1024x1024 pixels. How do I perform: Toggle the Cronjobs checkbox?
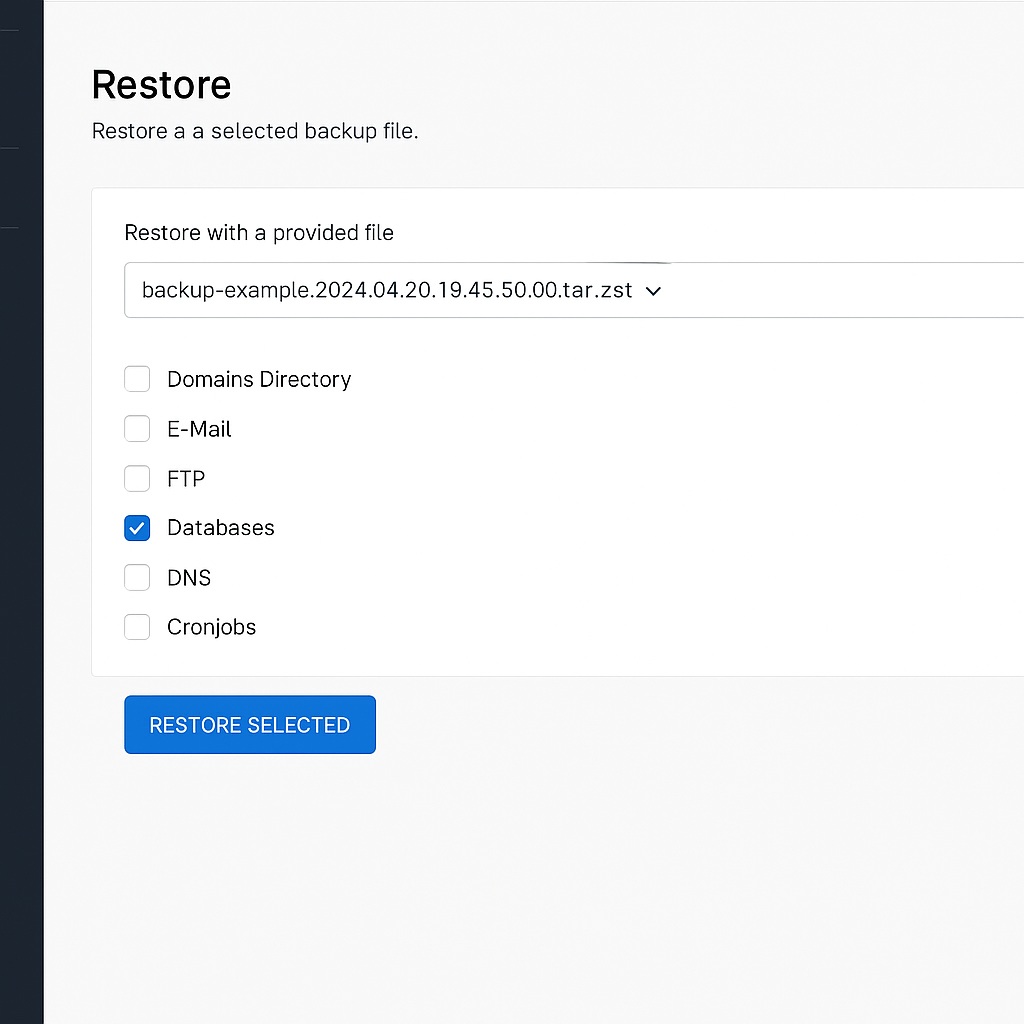tap(137, 627)
